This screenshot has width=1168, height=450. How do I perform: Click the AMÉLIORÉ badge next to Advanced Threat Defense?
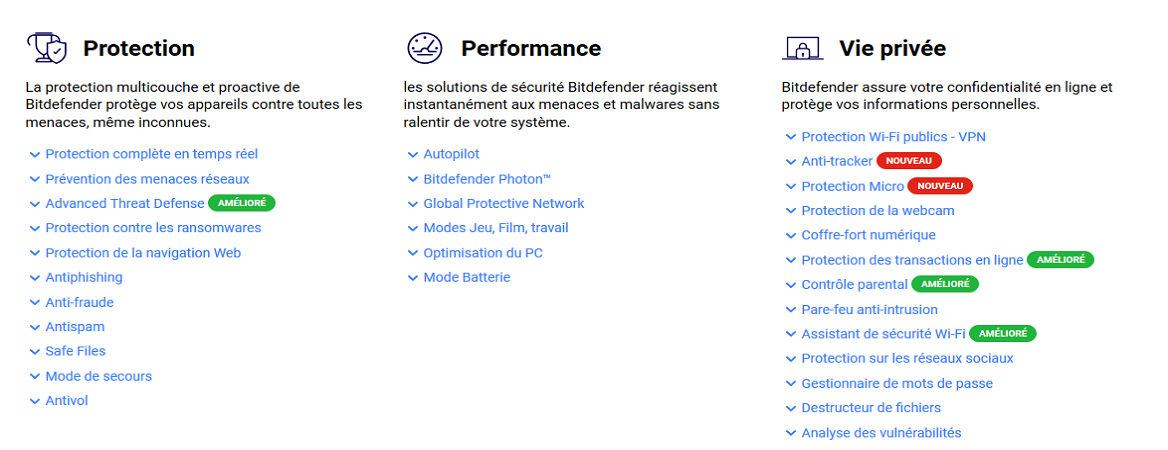[241, 203]
